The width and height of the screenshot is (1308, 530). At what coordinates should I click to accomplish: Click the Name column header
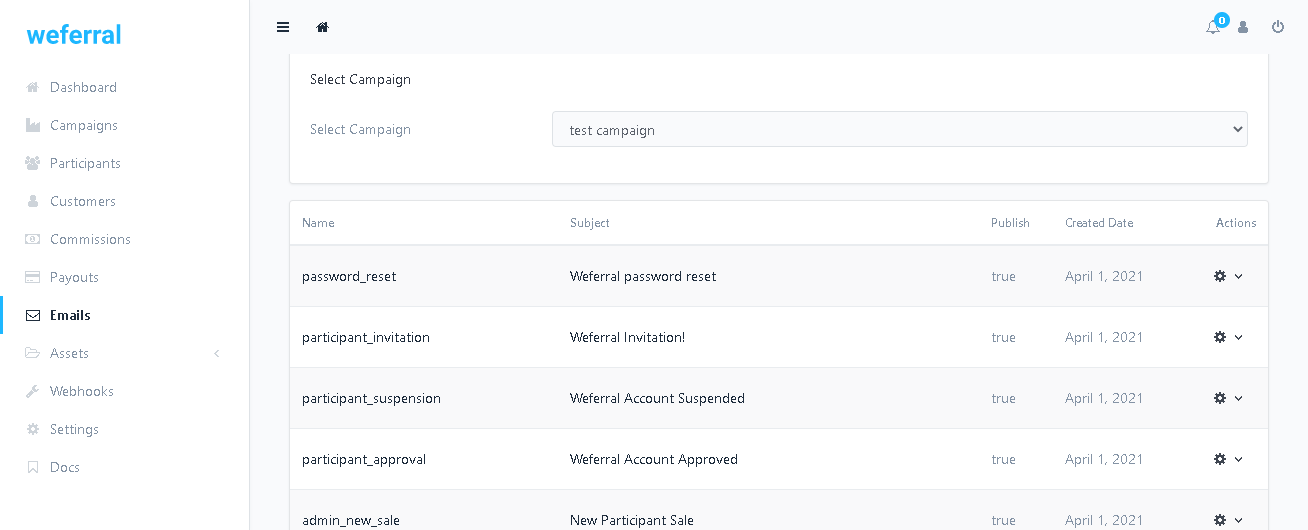point(318,223)
